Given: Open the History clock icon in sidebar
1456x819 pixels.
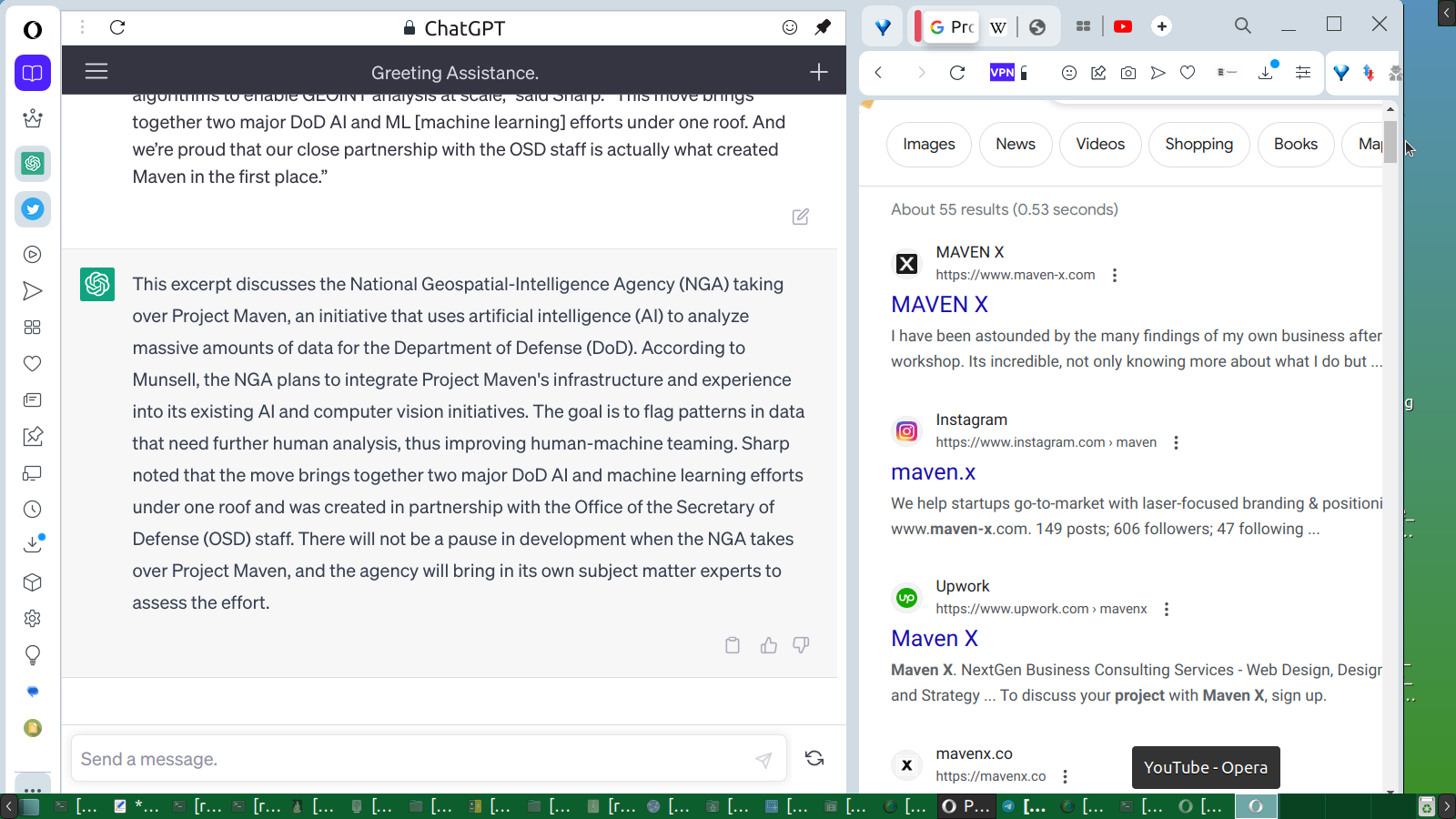Looking at the screenshot, I should point(33,510).
